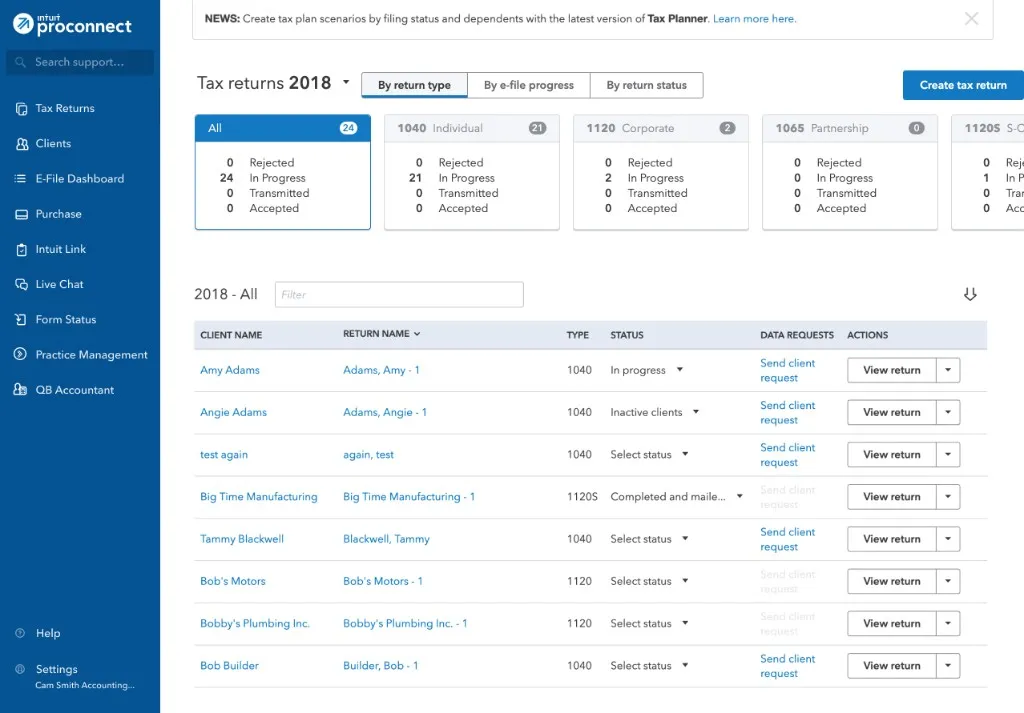Click View return for Amy Adams

pyautogui.click(x=892, y=370)
